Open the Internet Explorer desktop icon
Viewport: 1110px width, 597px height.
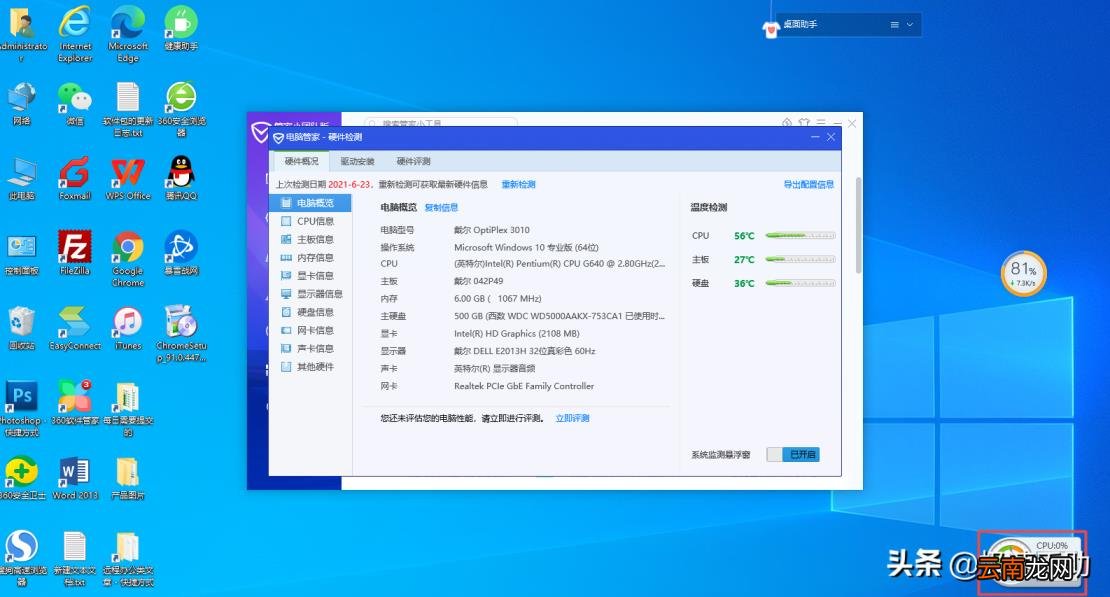coord(75,33)
